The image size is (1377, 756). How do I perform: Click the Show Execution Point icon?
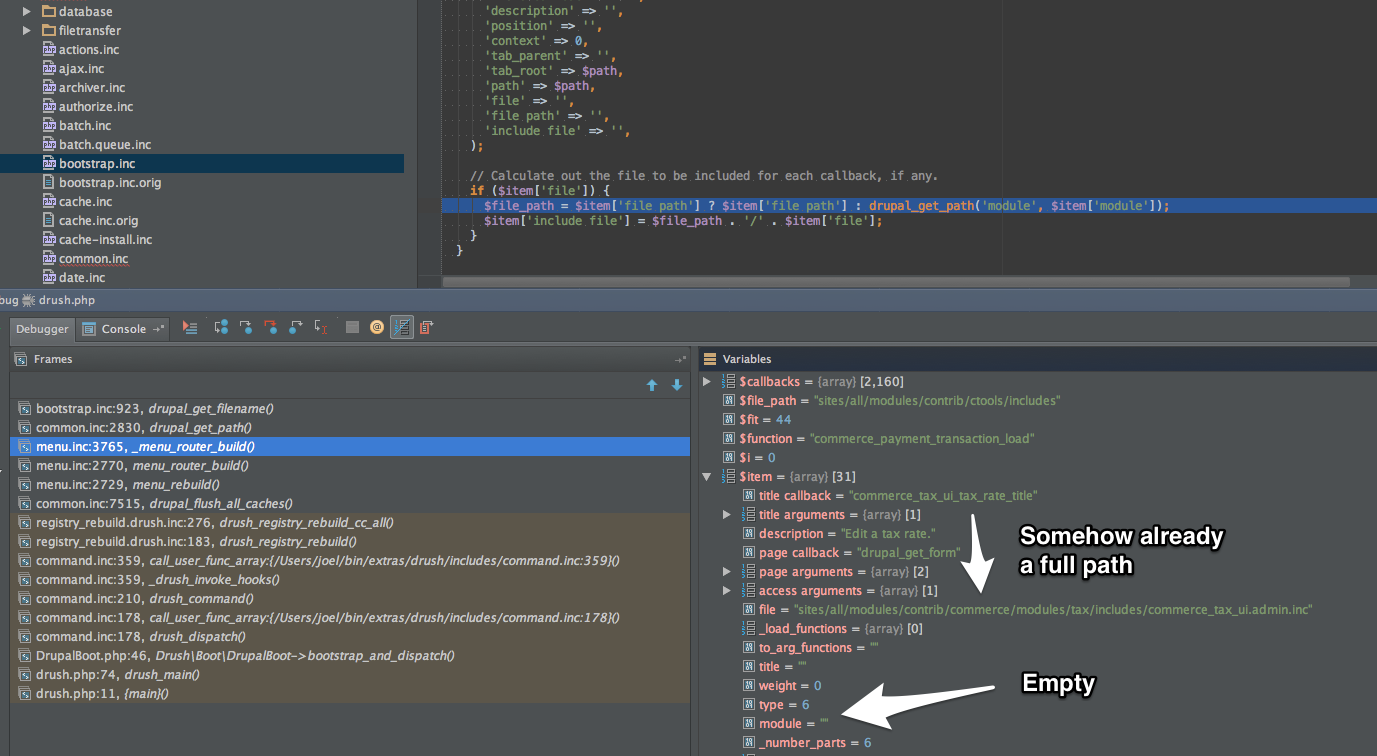191,328
